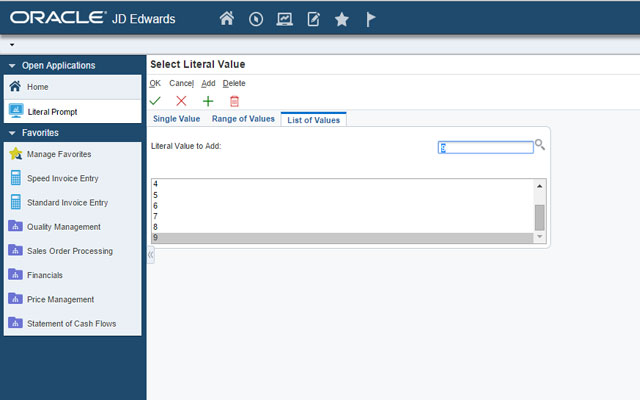Screen dimensions: 640x400
Task: Switch to the Range of Values tab
Action: [243, 119]
